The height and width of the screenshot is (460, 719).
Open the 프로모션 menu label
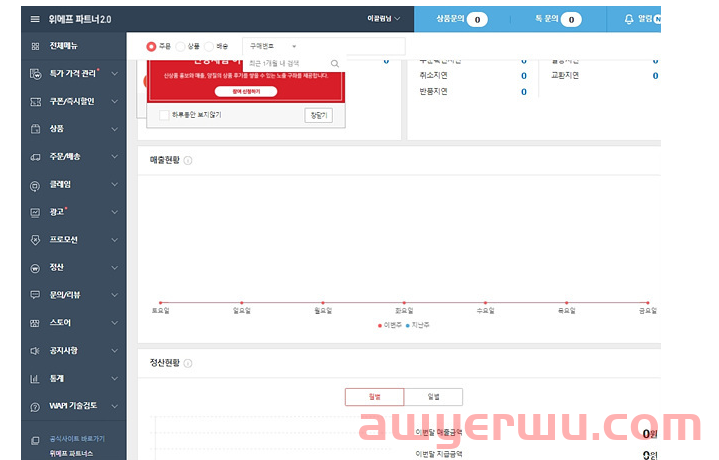[x=64, y=239]
